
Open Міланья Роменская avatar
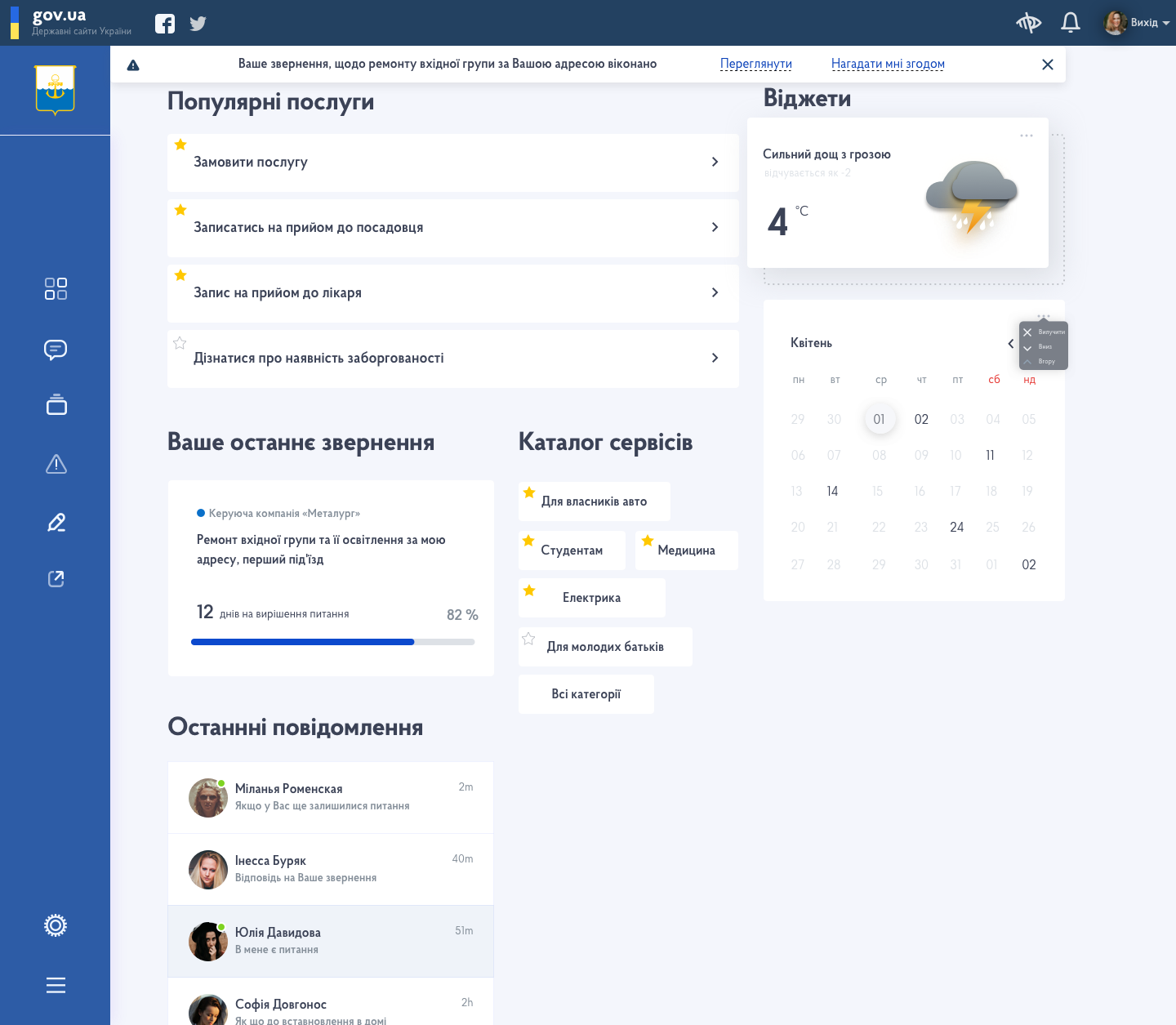(208, 798)
